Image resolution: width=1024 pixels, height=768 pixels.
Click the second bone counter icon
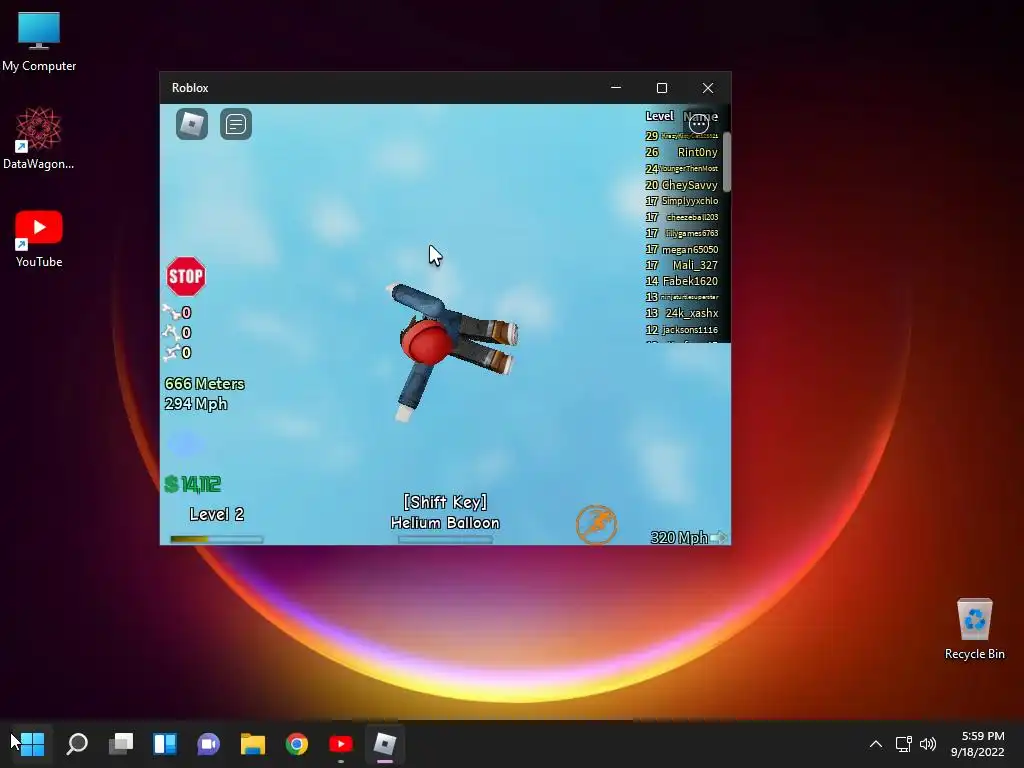point(171,332)
